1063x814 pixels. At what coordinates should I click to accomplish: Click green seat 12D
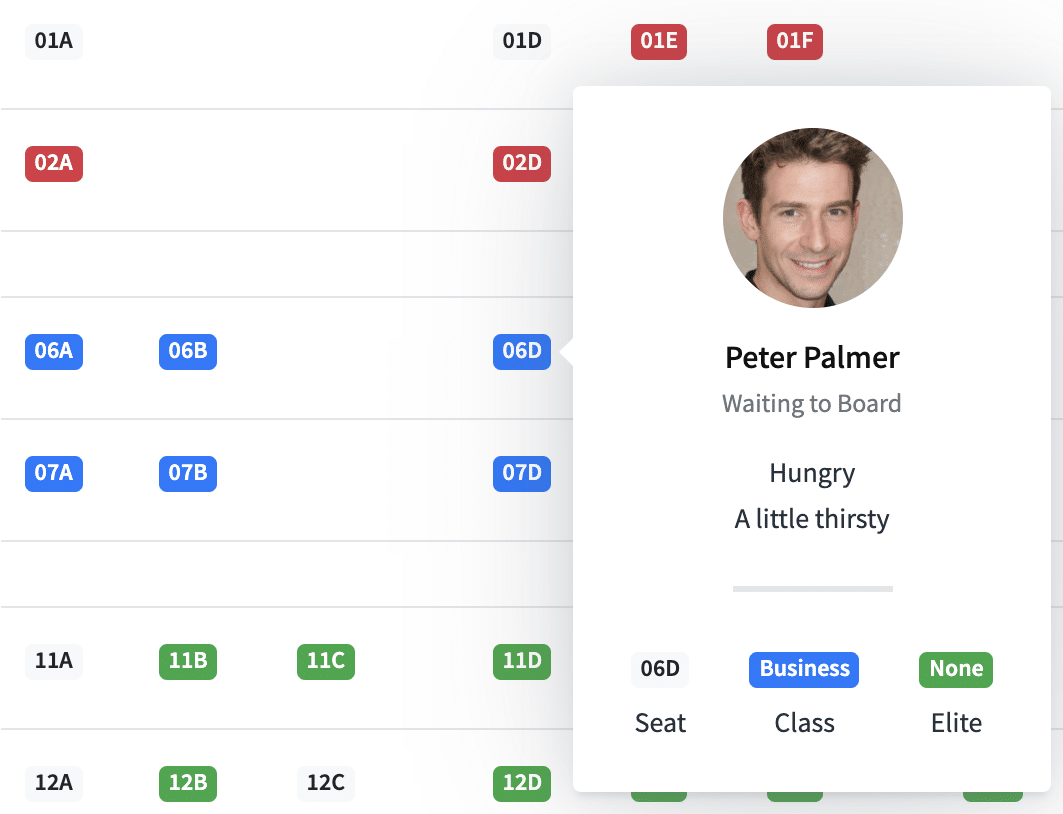[x=522, y=783]
